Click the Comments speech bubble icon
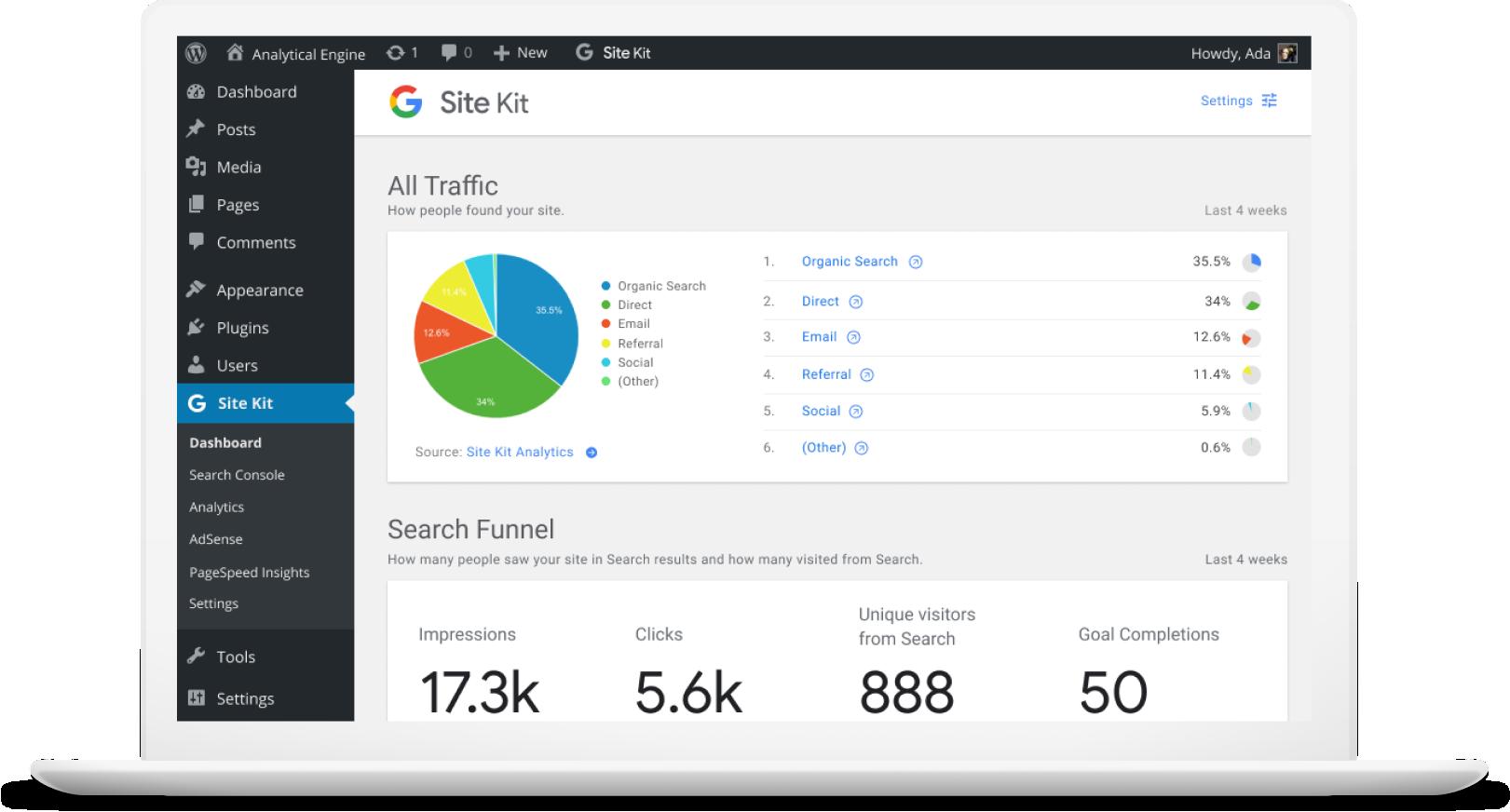The width and height of the screenshot is (1510, 812). (196, 242)
